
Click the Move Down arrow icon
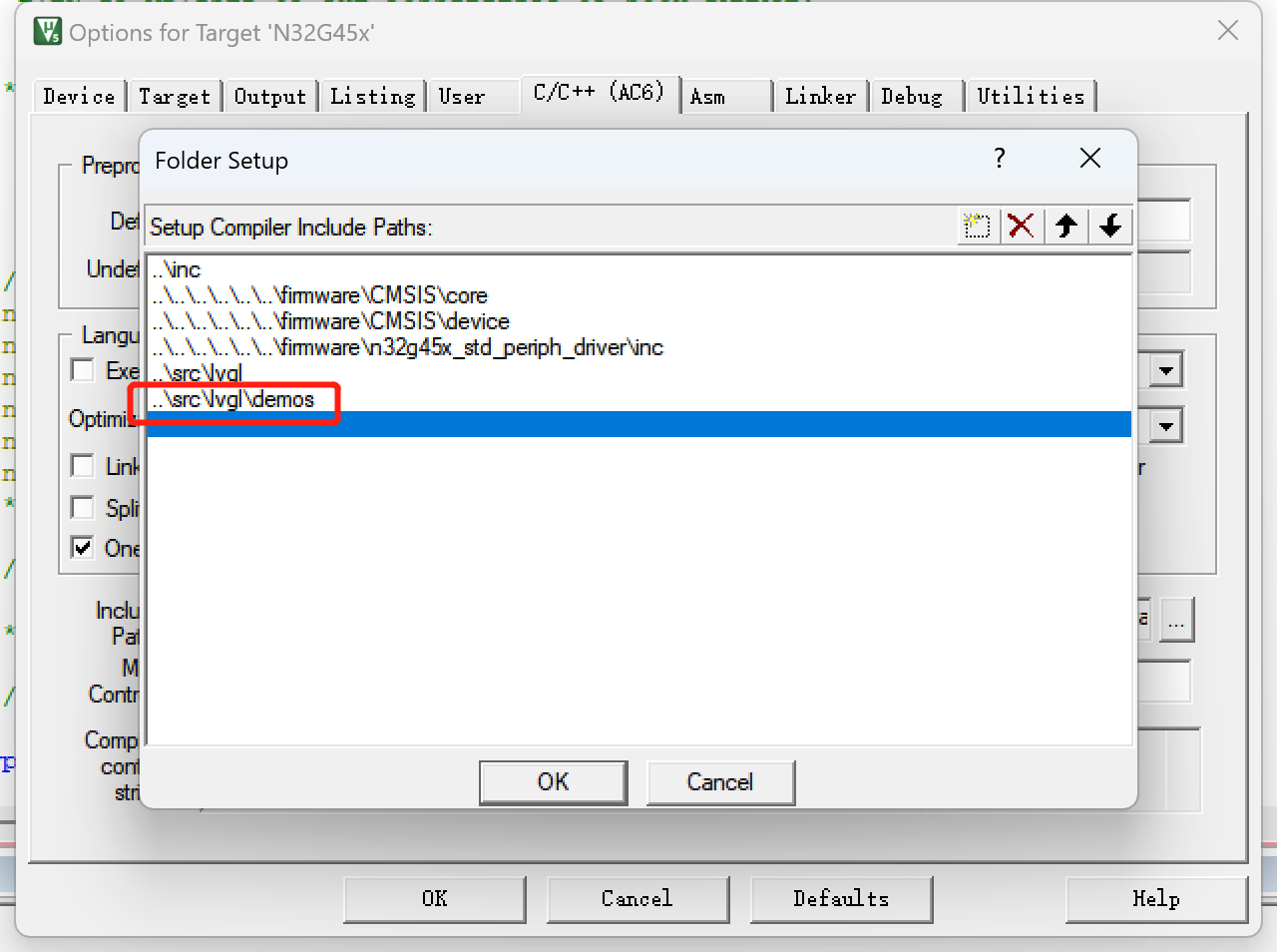pyautogui.click(x=1109, y=226)
